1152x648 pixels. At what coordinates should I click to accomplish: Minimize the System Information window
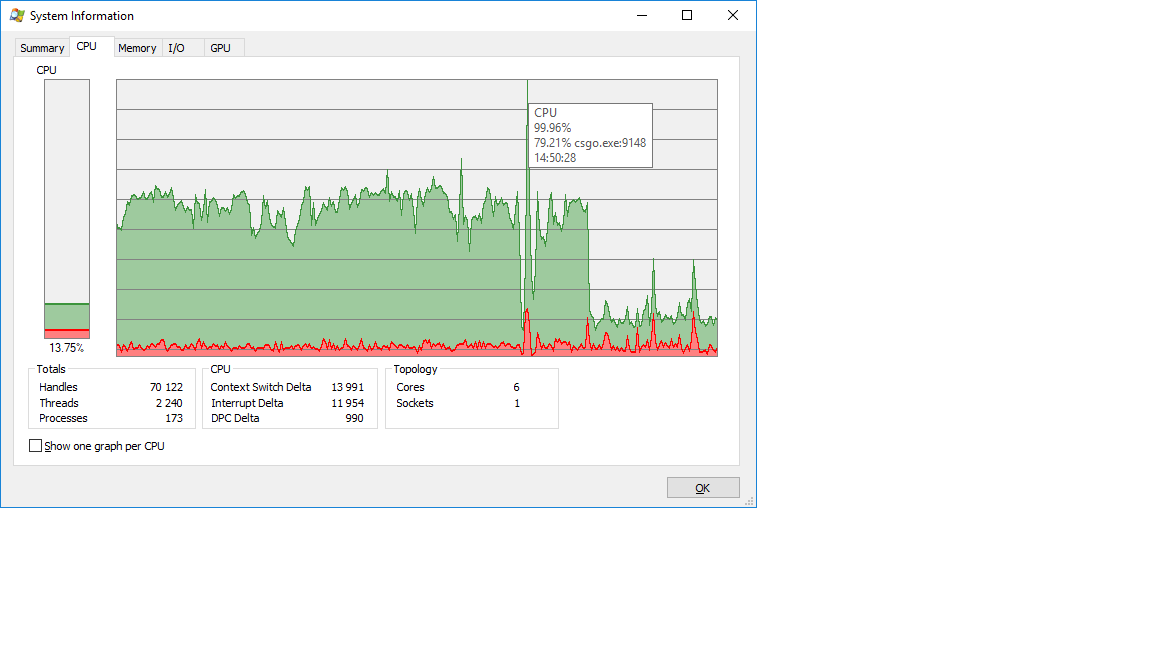tap(642, 15)
